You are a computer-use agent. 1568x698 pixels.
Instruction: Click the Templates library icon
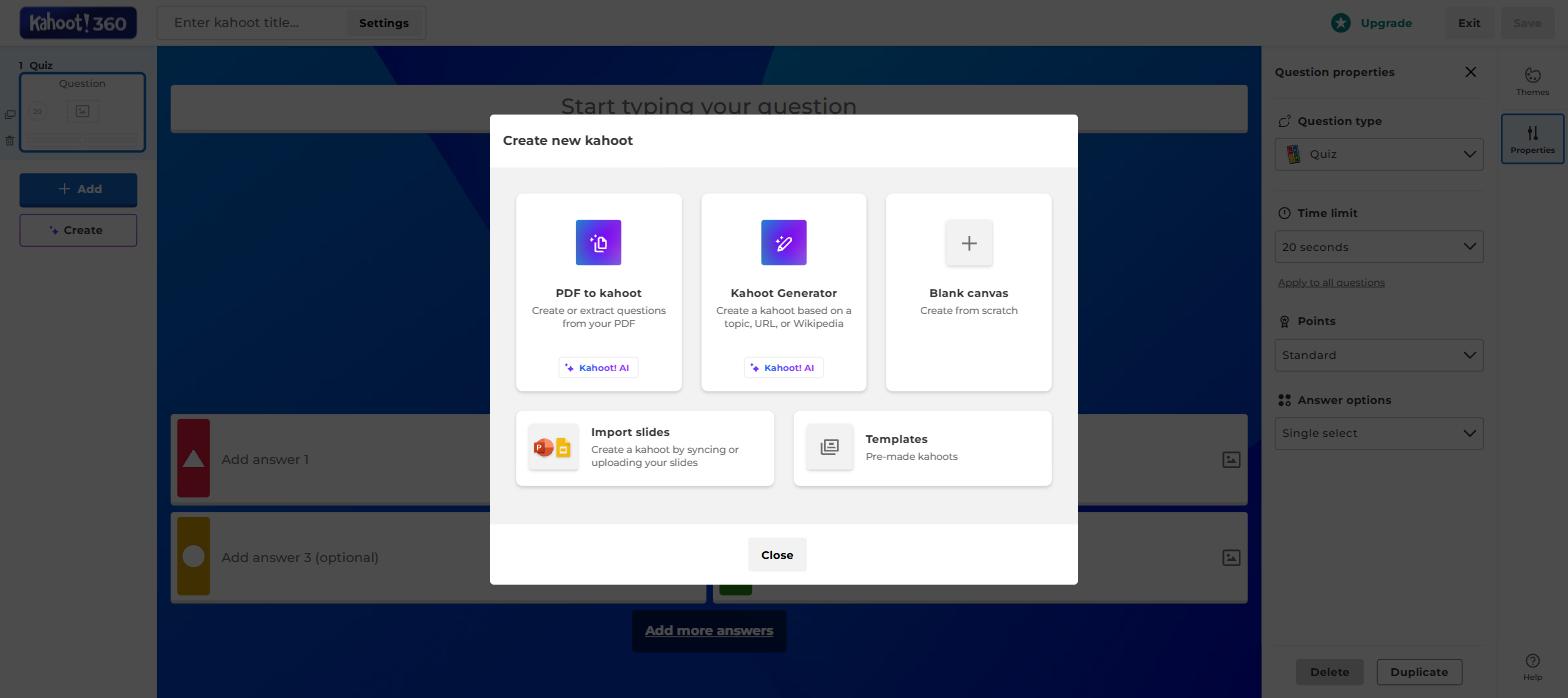click(x=829, y=447)
